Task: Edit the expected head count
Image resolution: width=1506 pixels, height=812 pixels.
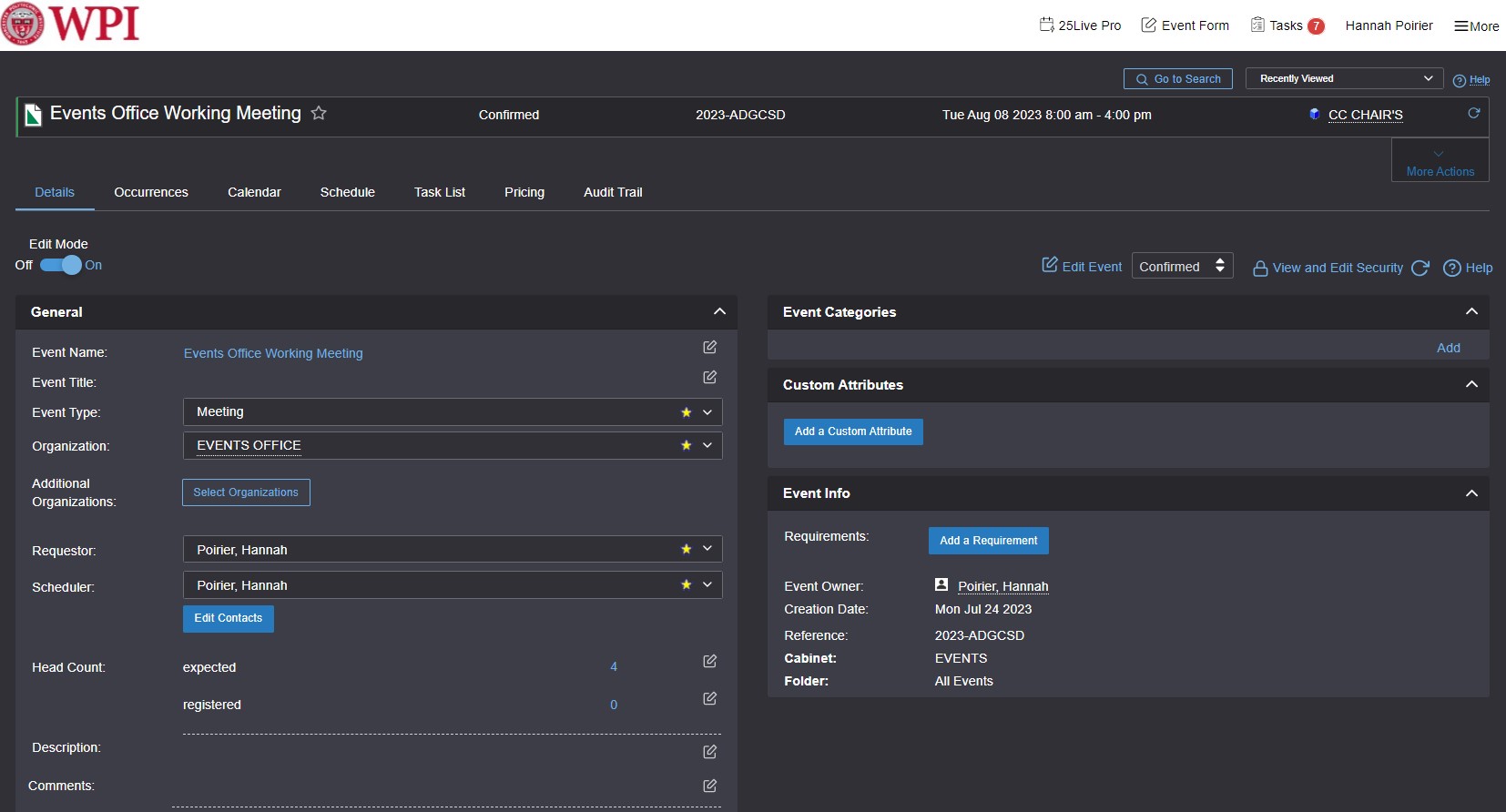Action: point(709,662)
